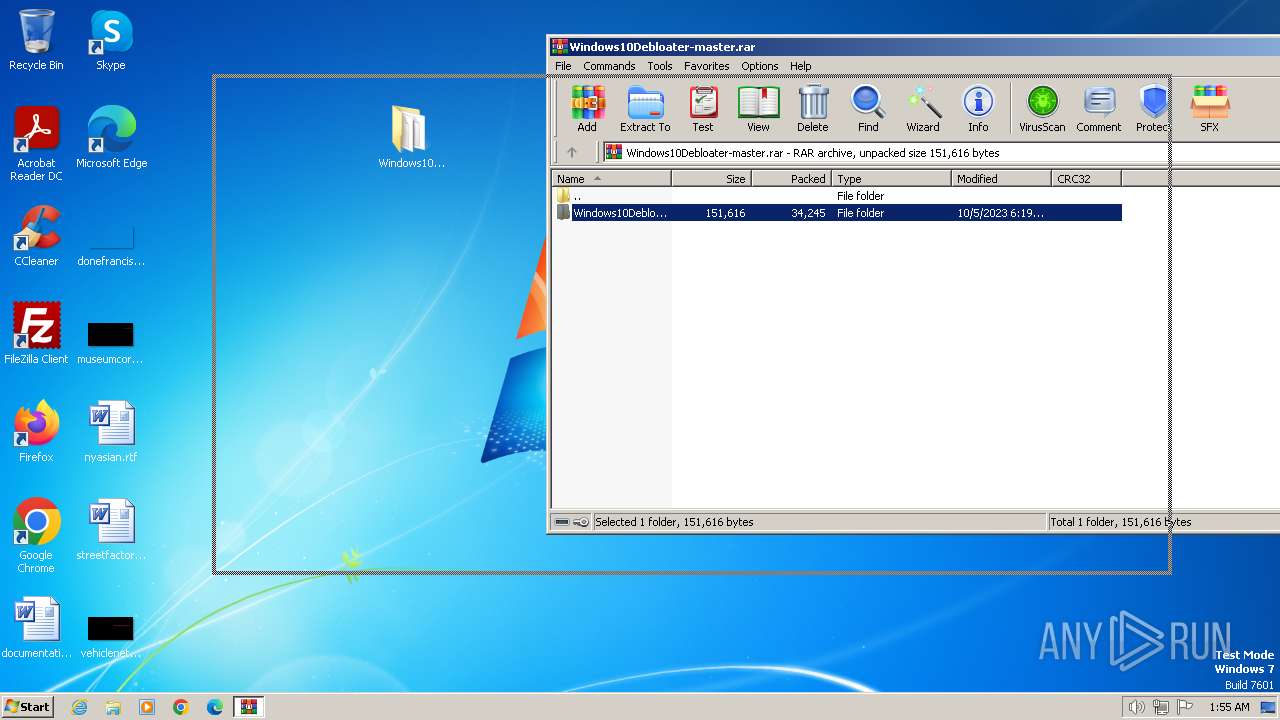Click the volume speaker tray icon
The image size is (1280, 720).
coord(1136,707)
